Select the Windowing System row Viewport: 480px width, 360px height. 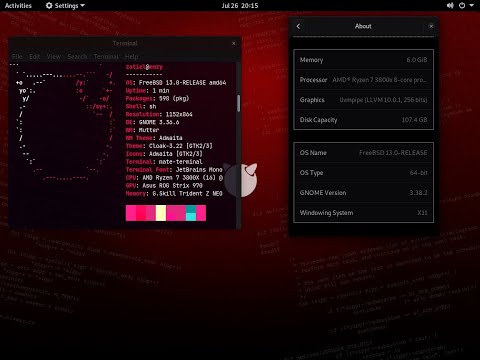click(363, 213)
